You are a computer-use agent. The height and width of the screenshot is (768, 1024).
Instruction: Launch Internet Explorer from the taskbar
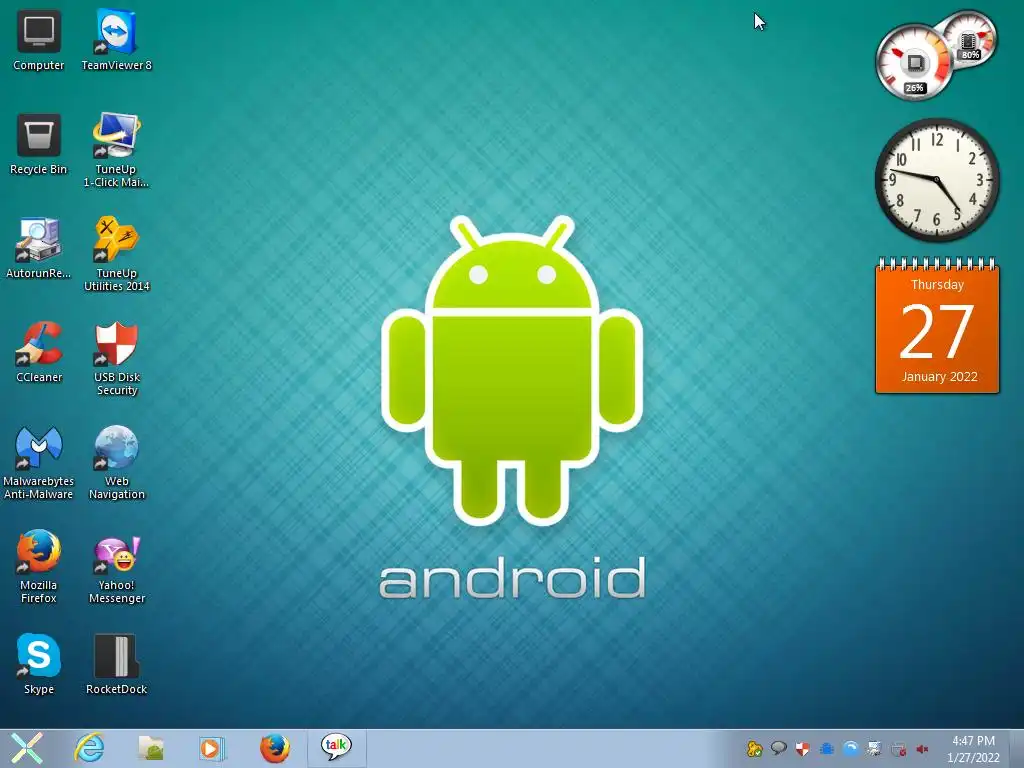(x=89, y=748)
